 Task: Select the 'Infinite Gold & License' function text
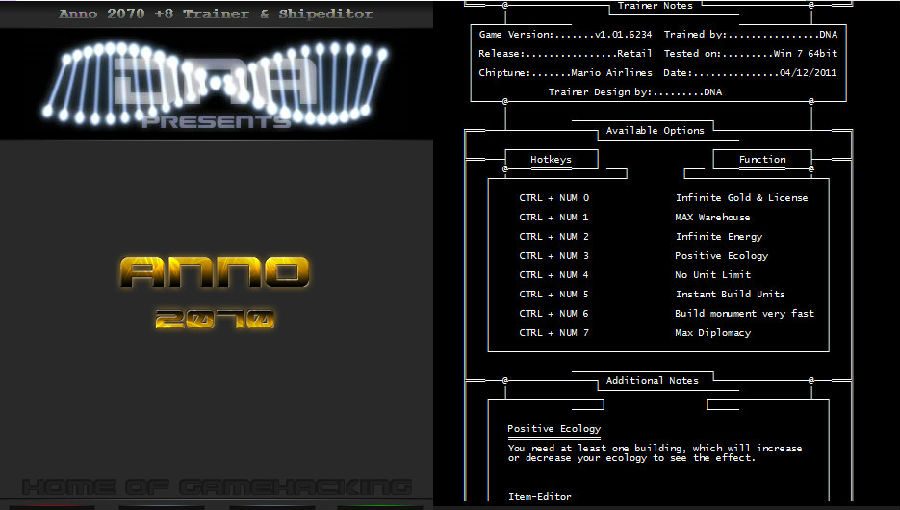pos(742,197)
